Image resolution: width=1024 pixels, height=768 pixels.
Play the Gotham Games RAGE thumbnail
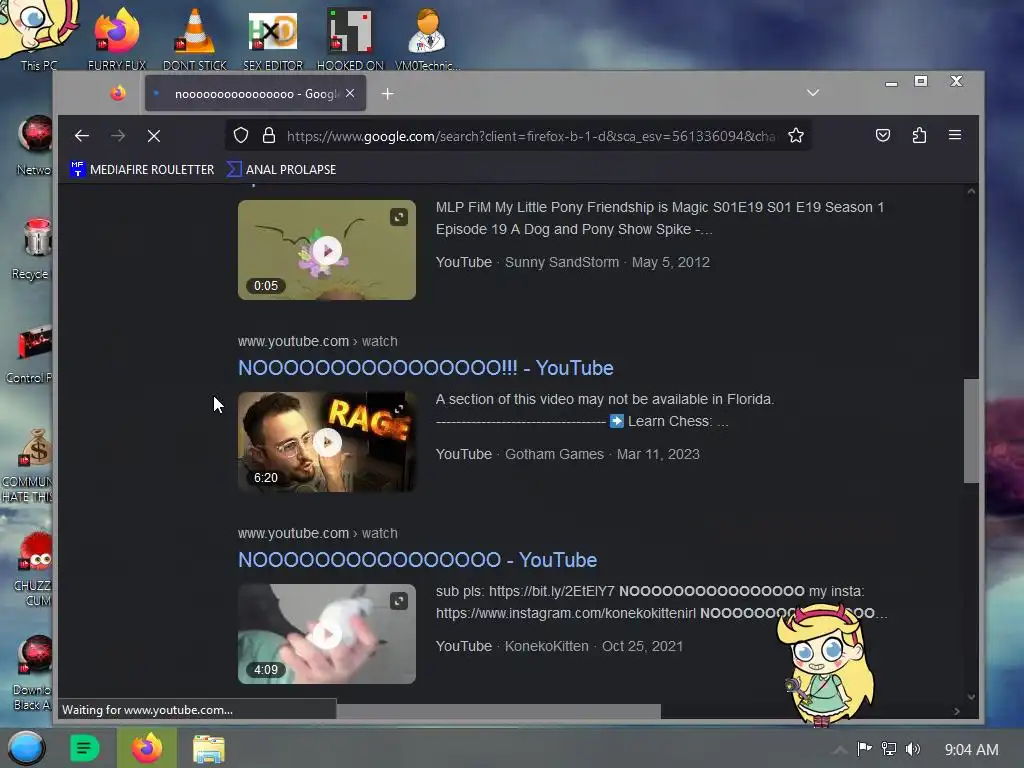click(327, 442)
